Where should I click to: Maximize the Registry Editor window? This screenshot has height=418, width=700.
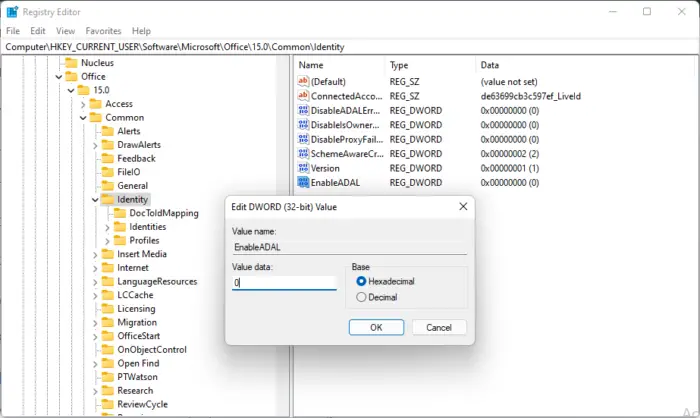647,12
